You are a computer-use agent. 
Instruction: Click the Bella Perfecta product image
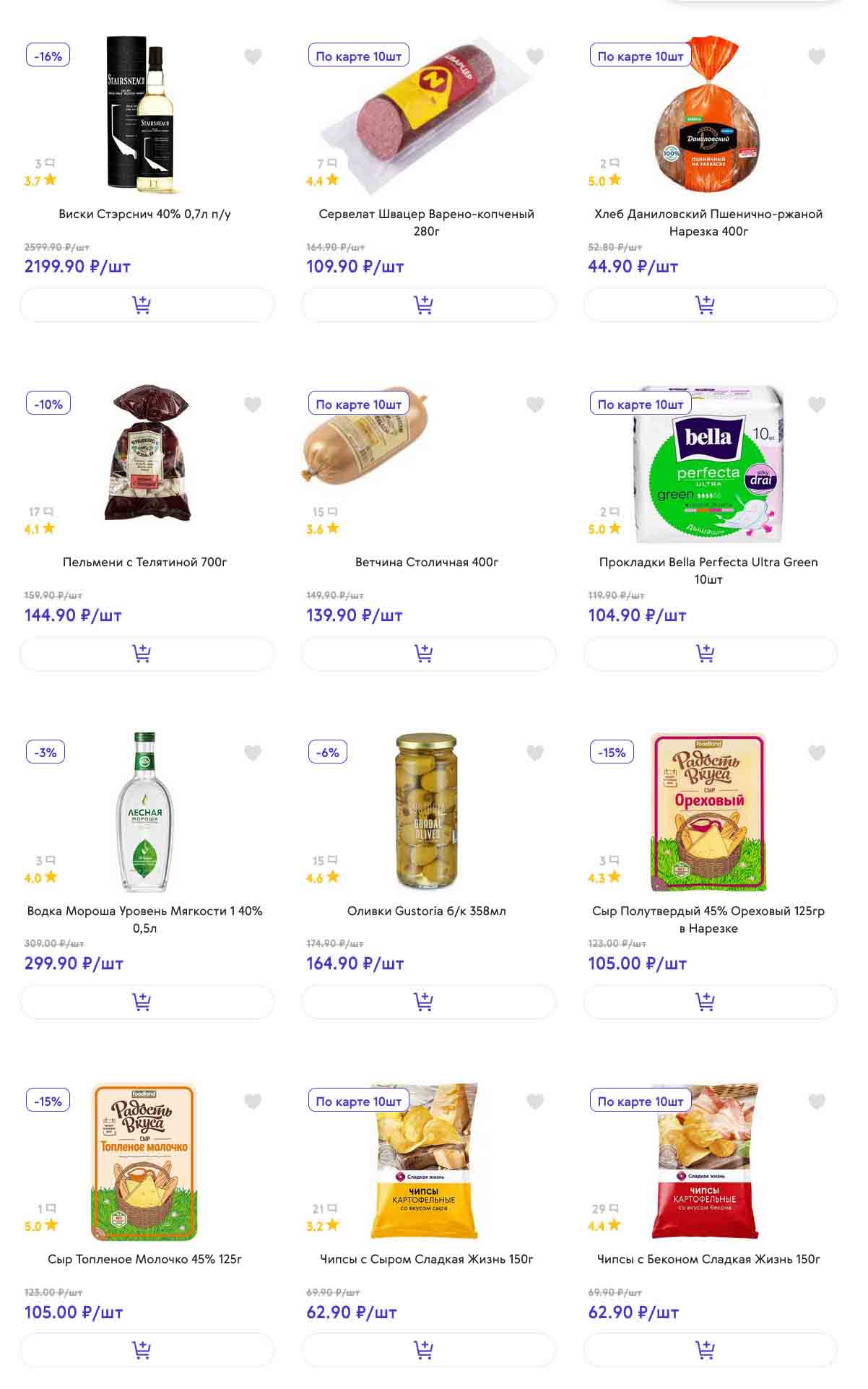pos(708,466)
